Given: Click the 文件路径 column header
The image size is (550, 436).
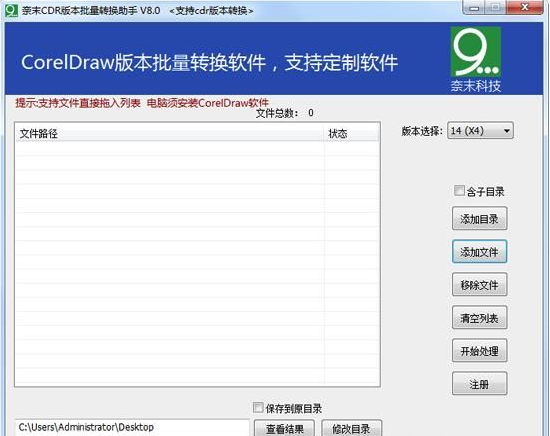Looking at the screenshot, I should [x=170, y=133].
